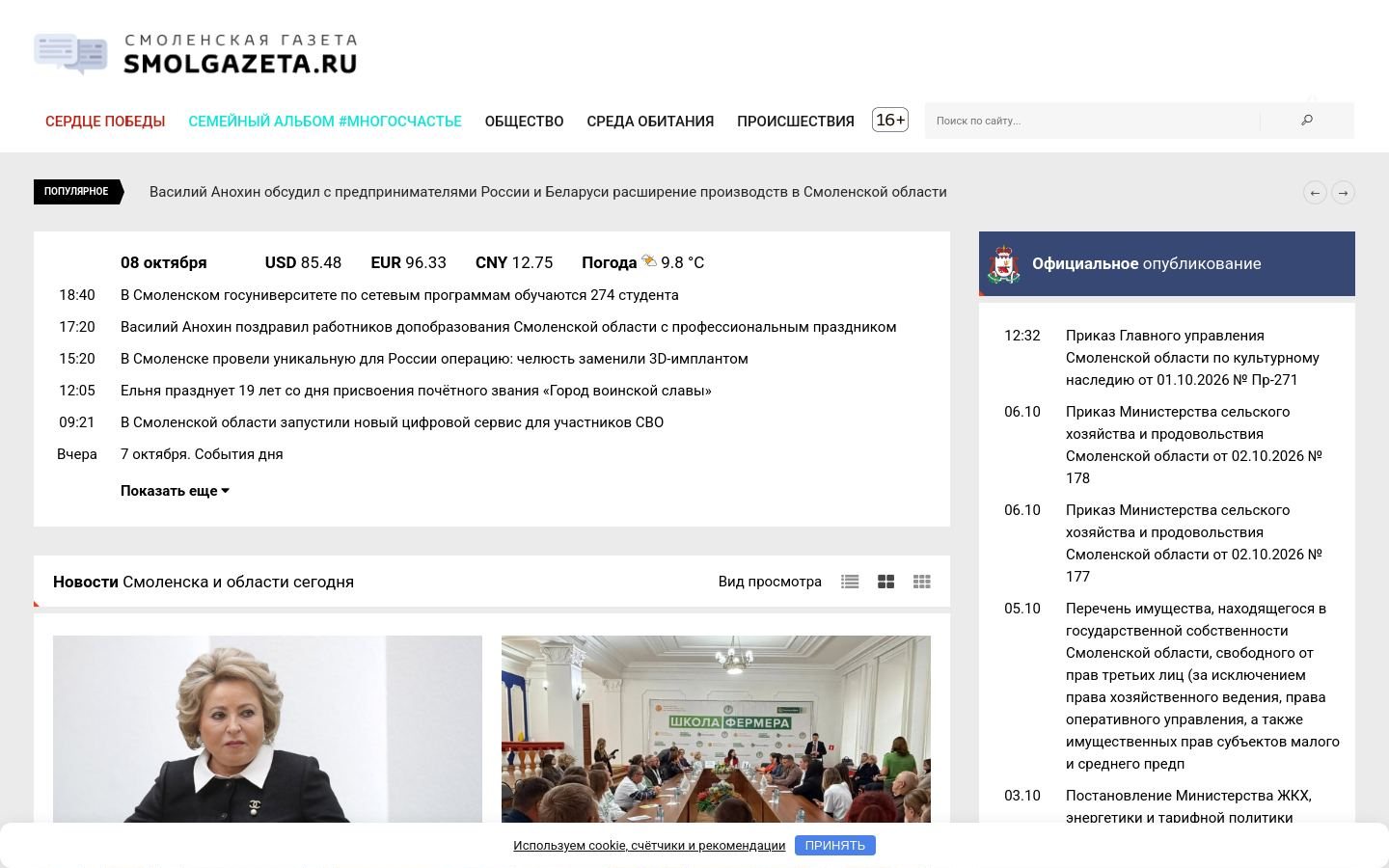The height and width of the screenshot is (868, 1389).
Task: Open the 'Школа фермера' article photo
Action: point(716,729)
